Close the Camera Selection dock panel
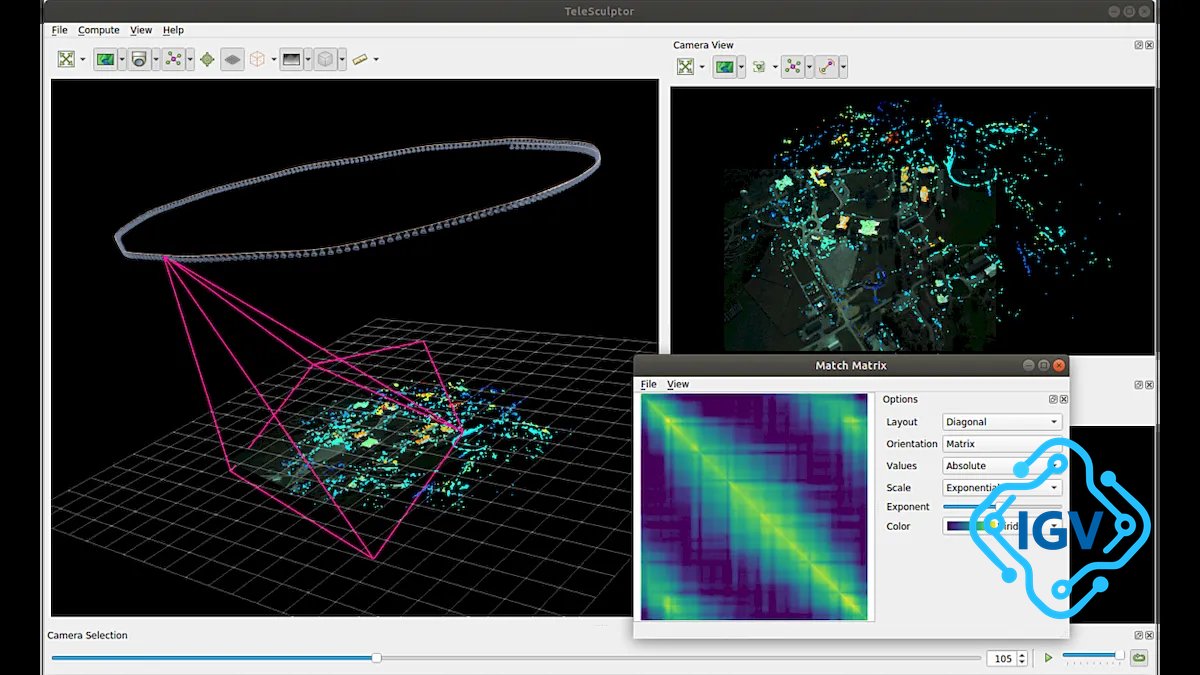1200x675 pixels. coord(1149,635)
